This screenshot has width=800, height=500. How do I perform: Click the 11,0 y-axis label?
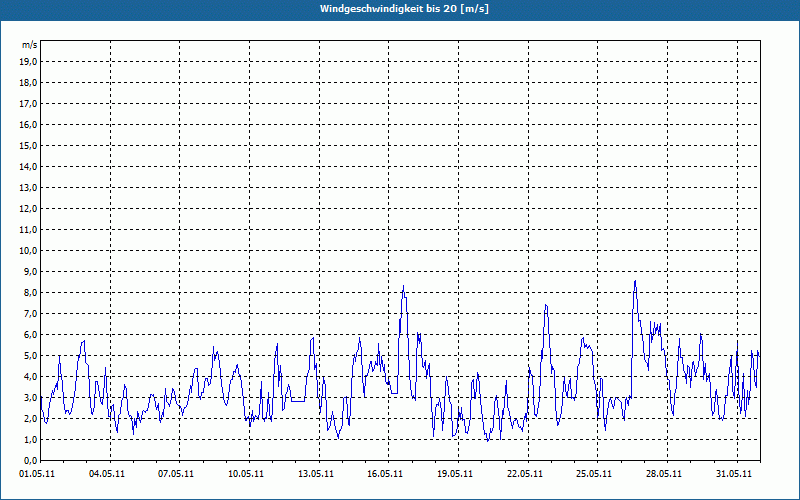[28, 230]
